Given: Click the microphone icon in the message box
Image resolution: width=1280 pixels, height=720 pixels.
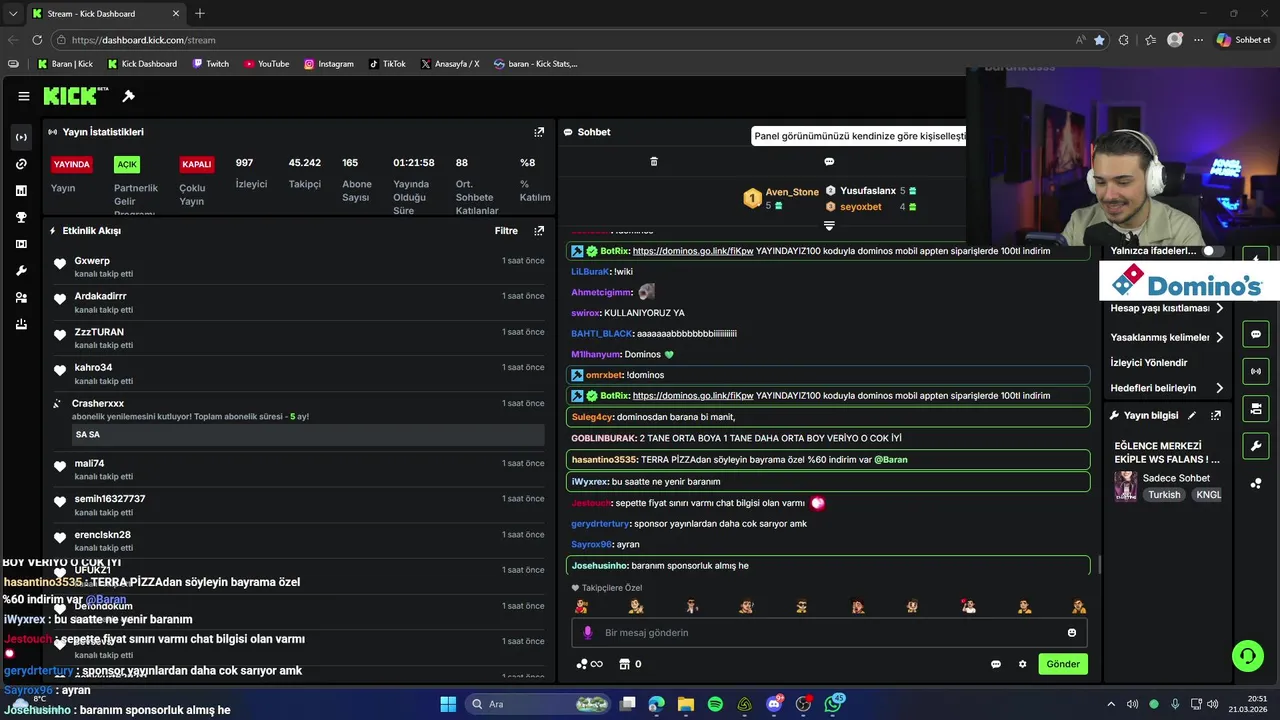Looking at the screenshot, I should [x=588, y=633].
